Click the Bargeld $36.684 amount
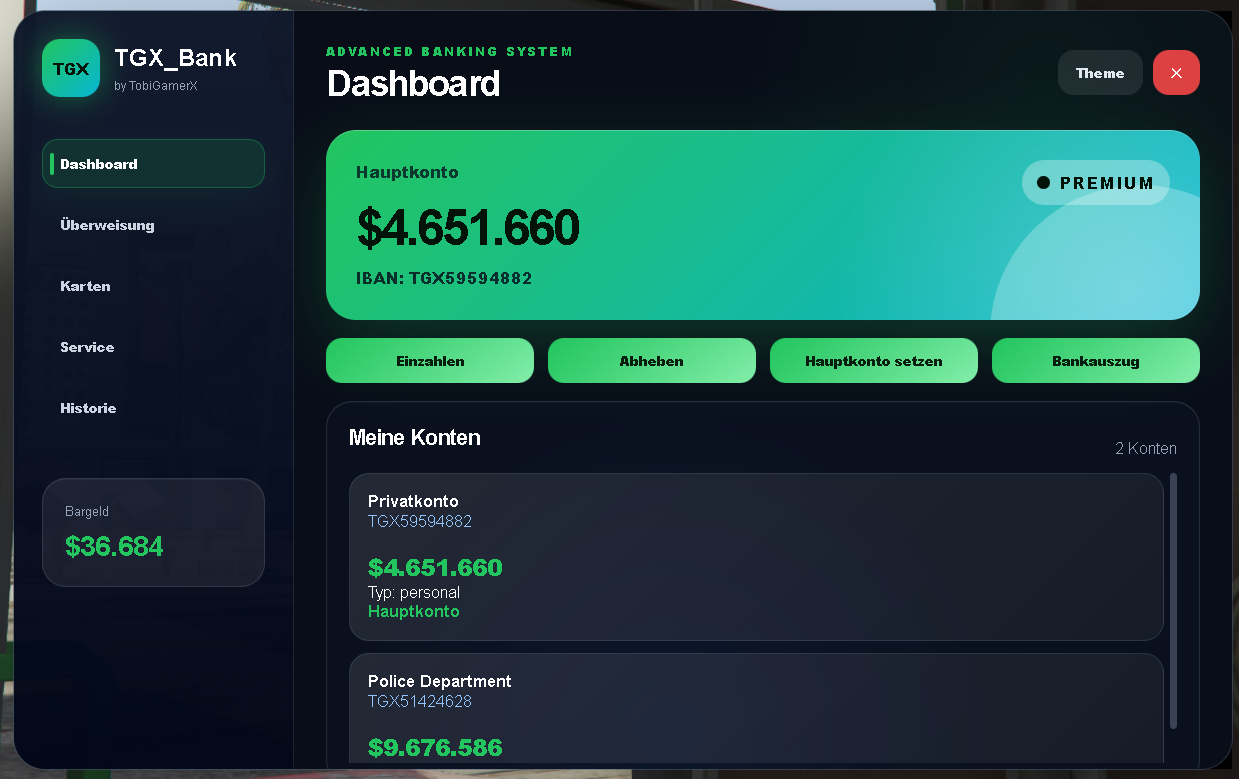This screenshot has width=1239, height=779. point(114,546)
